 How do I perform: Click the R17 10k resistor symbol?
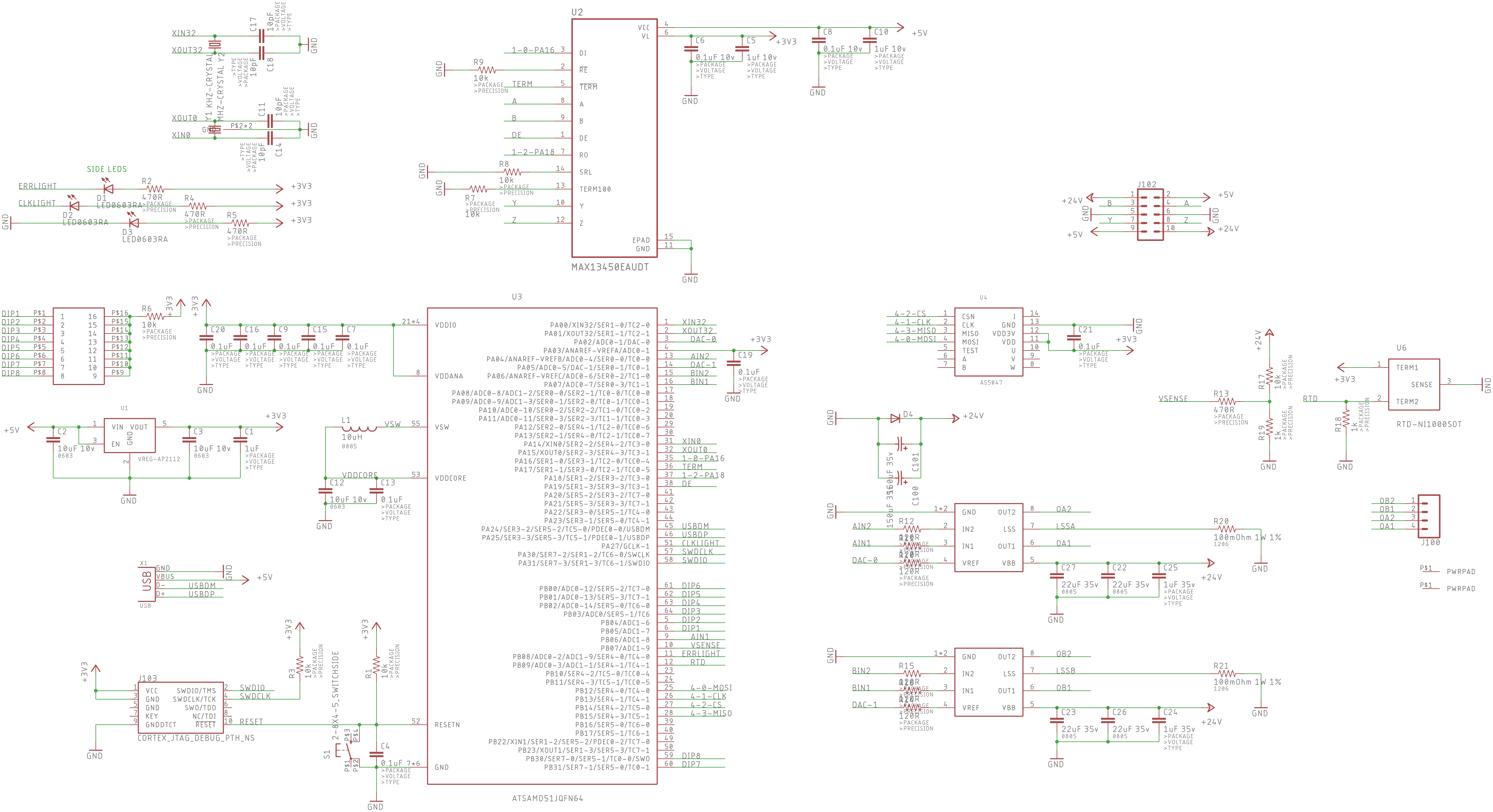(1269, 375)
